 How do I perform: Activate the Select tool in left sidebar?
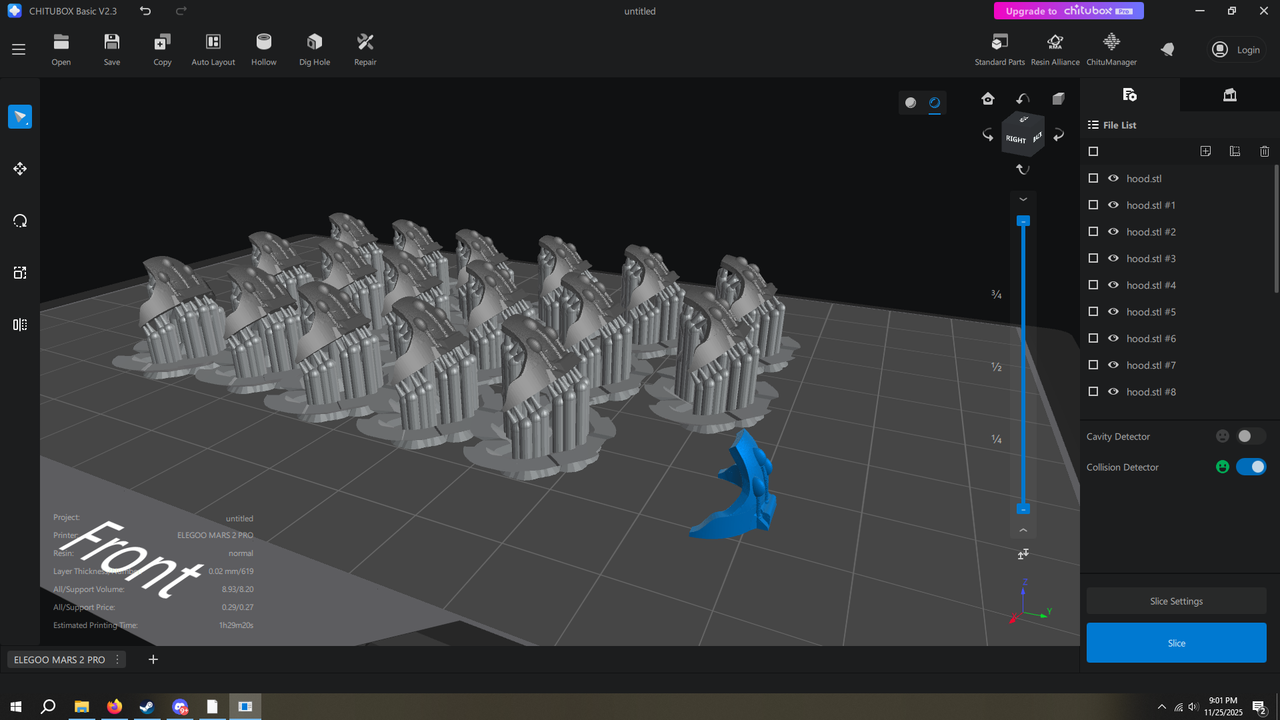pyautogui.click(x=20, y=117)
